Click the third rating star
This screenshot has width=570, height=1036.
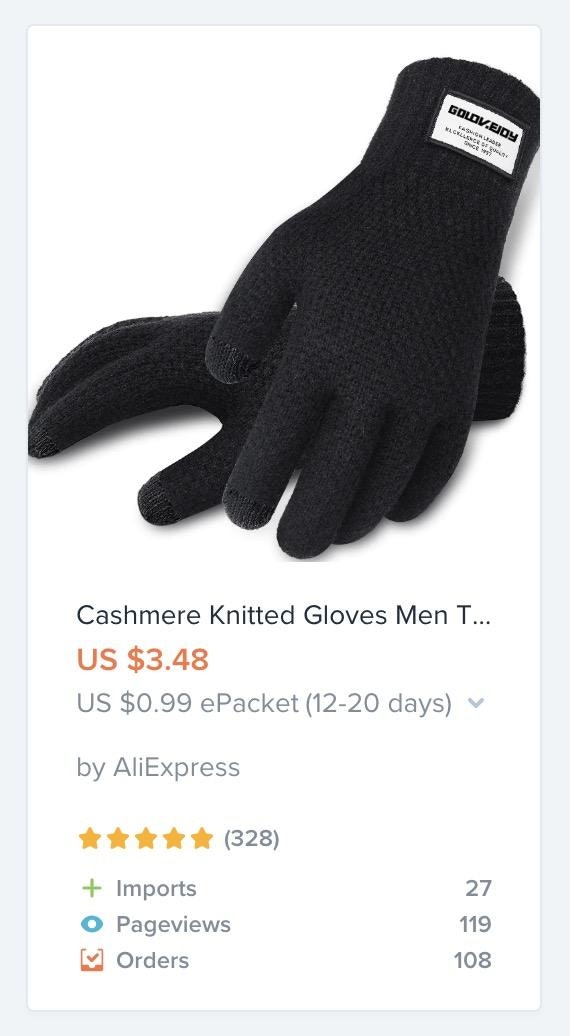click(x=146, y=839)
